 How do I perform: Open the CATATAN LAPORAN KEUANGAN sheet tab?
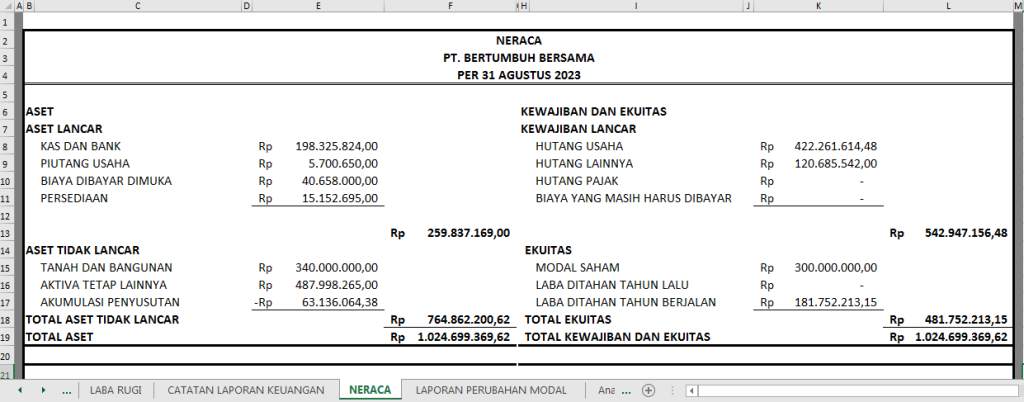click(246, 390)
